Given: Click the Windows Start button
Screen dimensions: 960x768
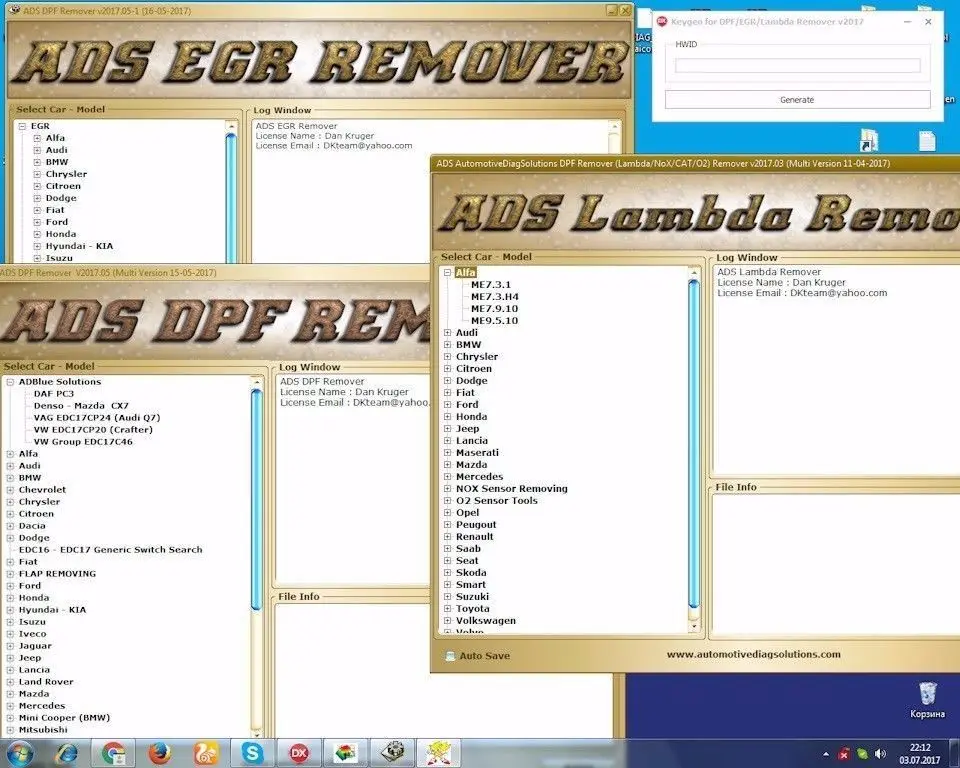Looking at the screenshot, I should 19,752.
